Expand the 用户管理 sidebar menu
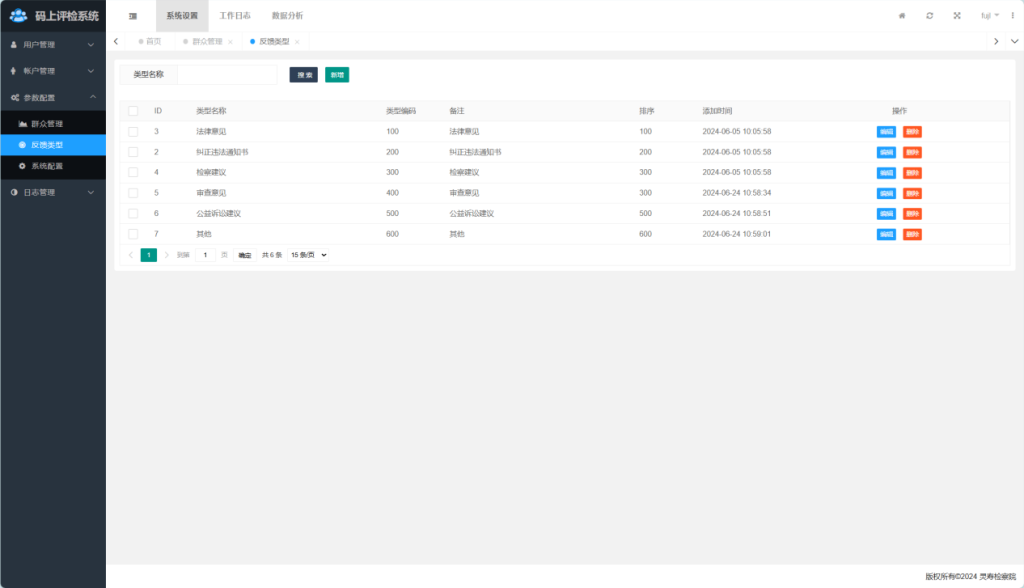This screenshot has height=588, width=1024. [53, 45]
